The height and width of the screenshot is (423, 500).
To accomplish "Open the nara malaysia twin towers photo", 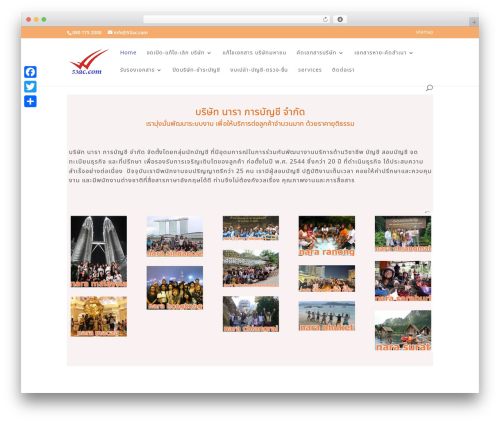I will click(x=99, y=252).
